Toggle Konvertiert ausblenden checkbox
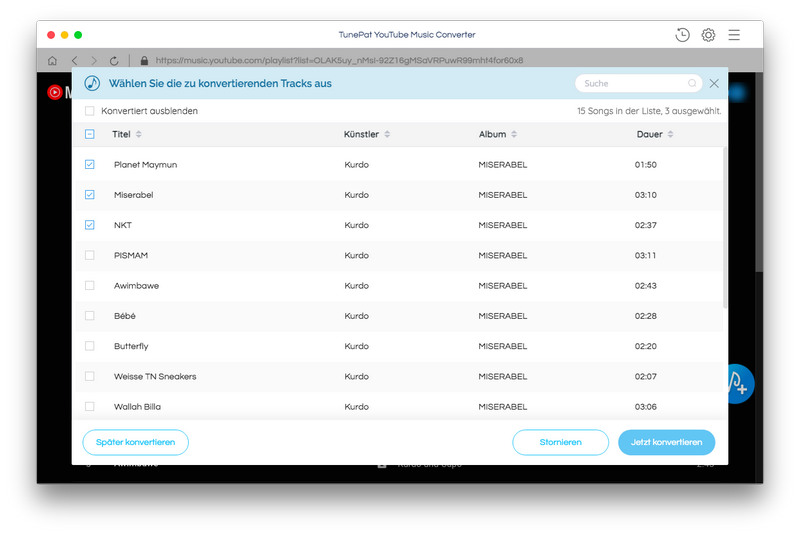 click(90, 111)
